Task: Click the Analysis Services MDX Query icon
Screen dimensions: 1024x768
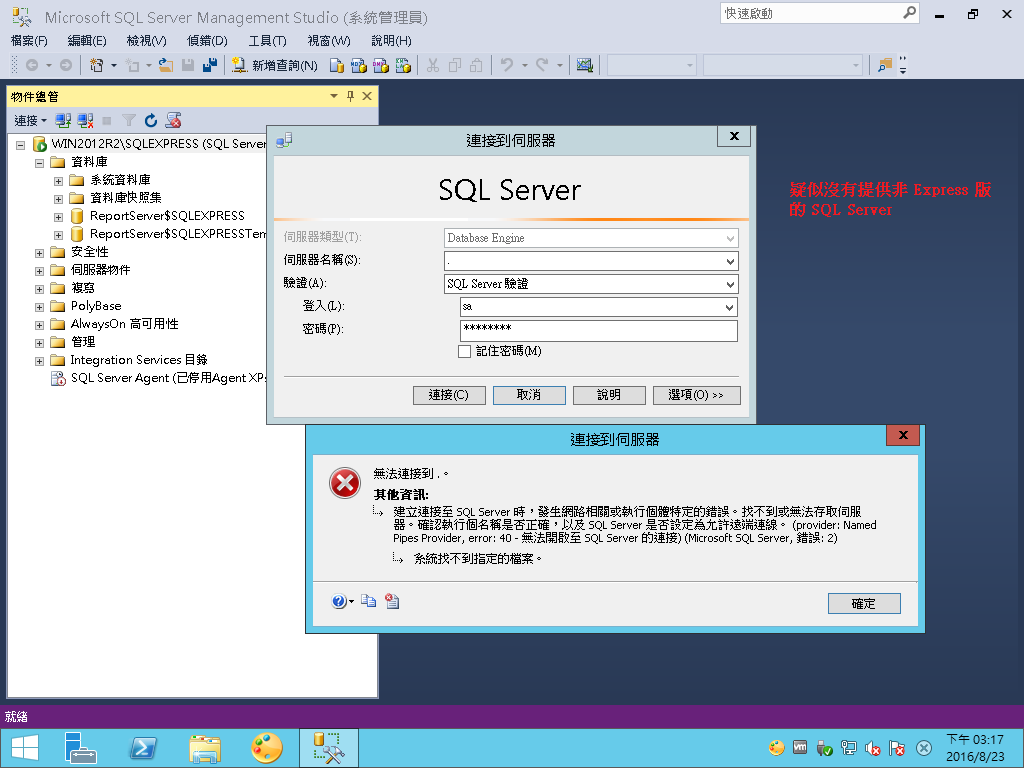Action: click(x=359, y=65)
